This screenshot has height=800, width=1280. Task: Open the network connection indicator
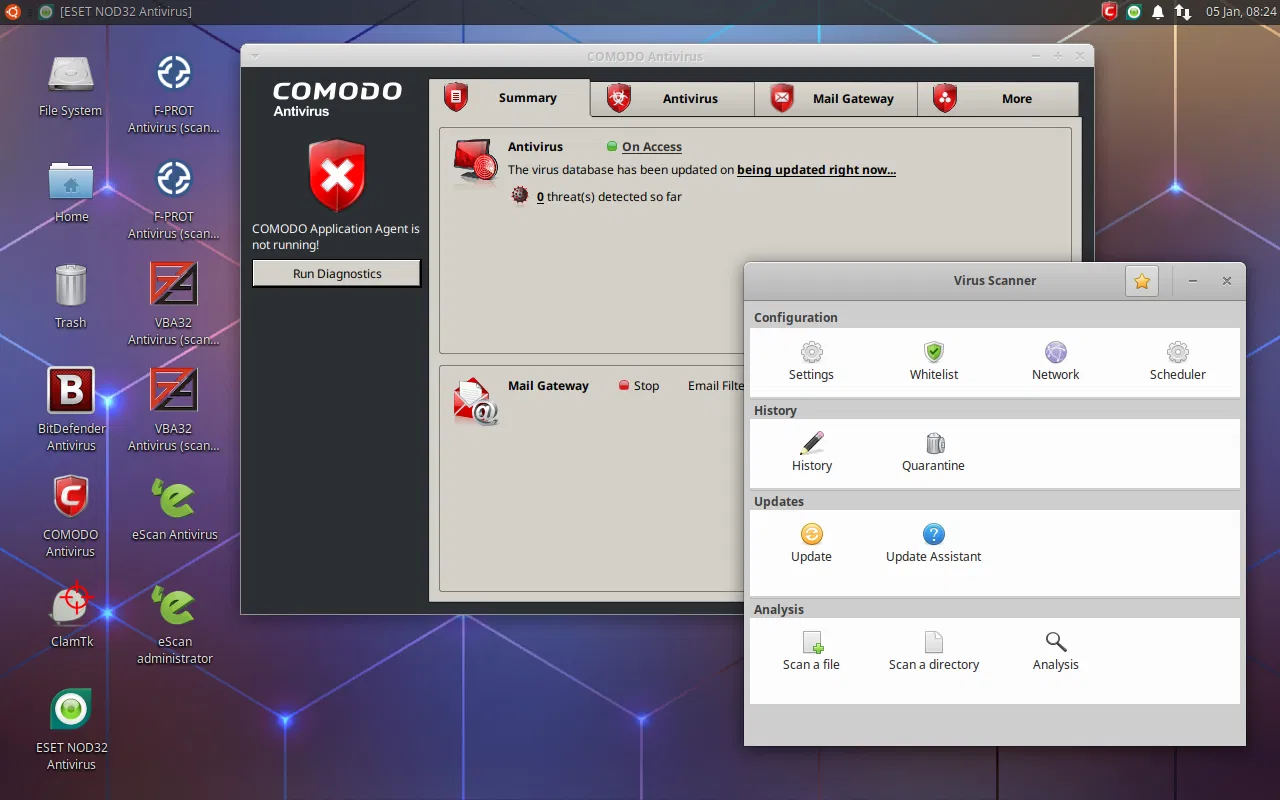click(x=1183, y=12)
